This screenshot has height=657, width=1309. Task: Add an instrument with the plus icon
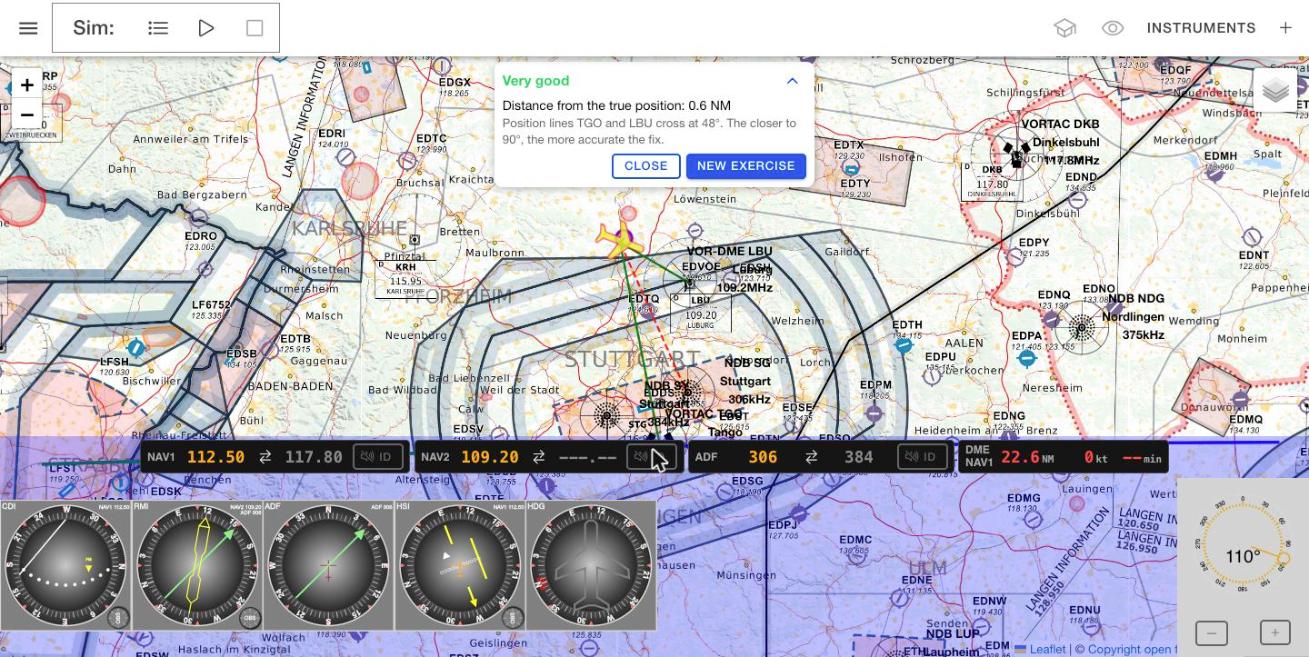click(1286, 28)
